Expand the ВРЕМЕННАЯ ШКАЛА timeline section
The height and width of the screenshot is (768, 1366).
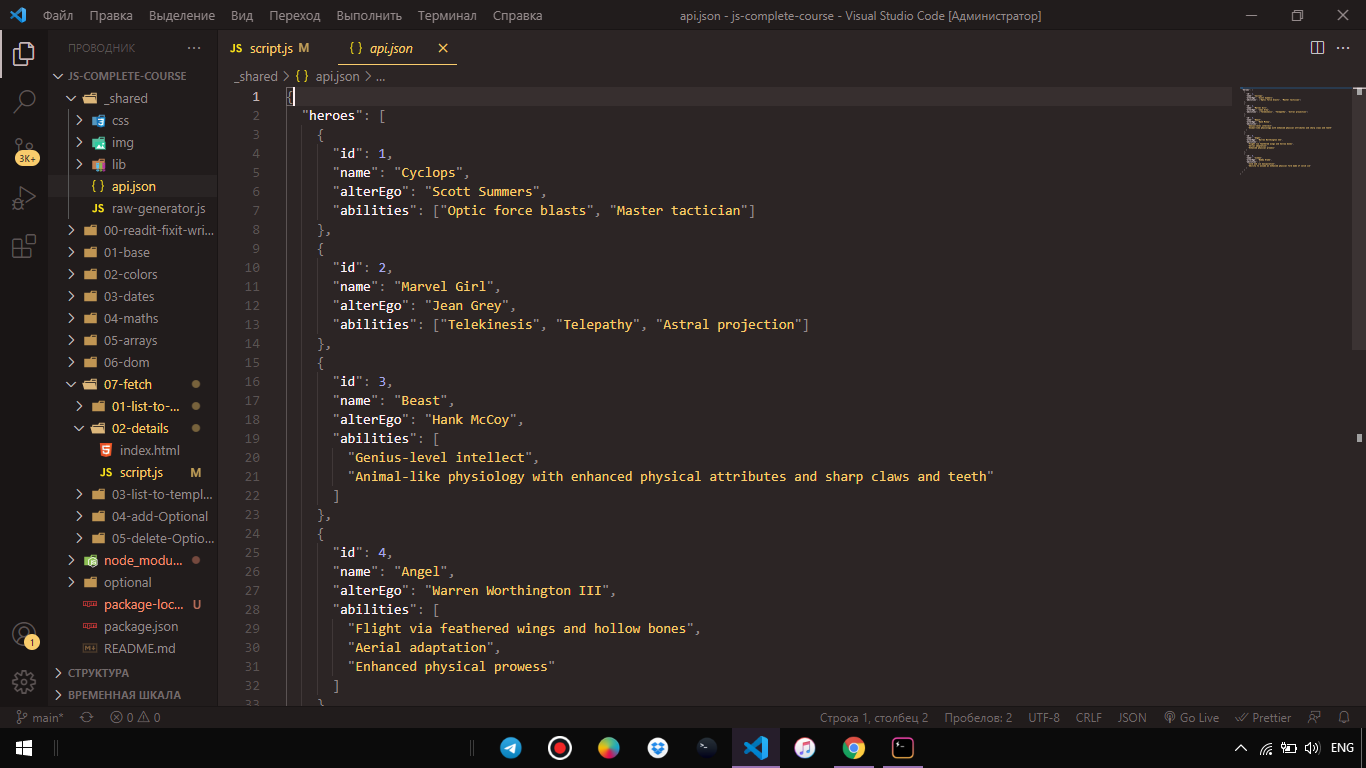tap(124, 695)
